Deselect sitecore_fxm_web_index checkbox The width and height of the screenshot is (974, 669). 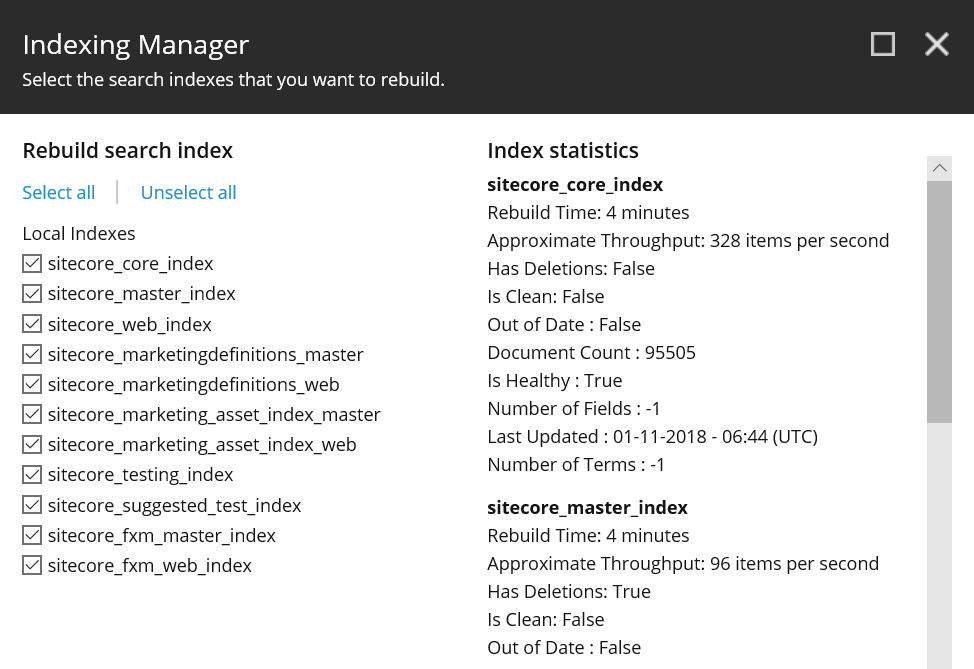coord(32,565)
